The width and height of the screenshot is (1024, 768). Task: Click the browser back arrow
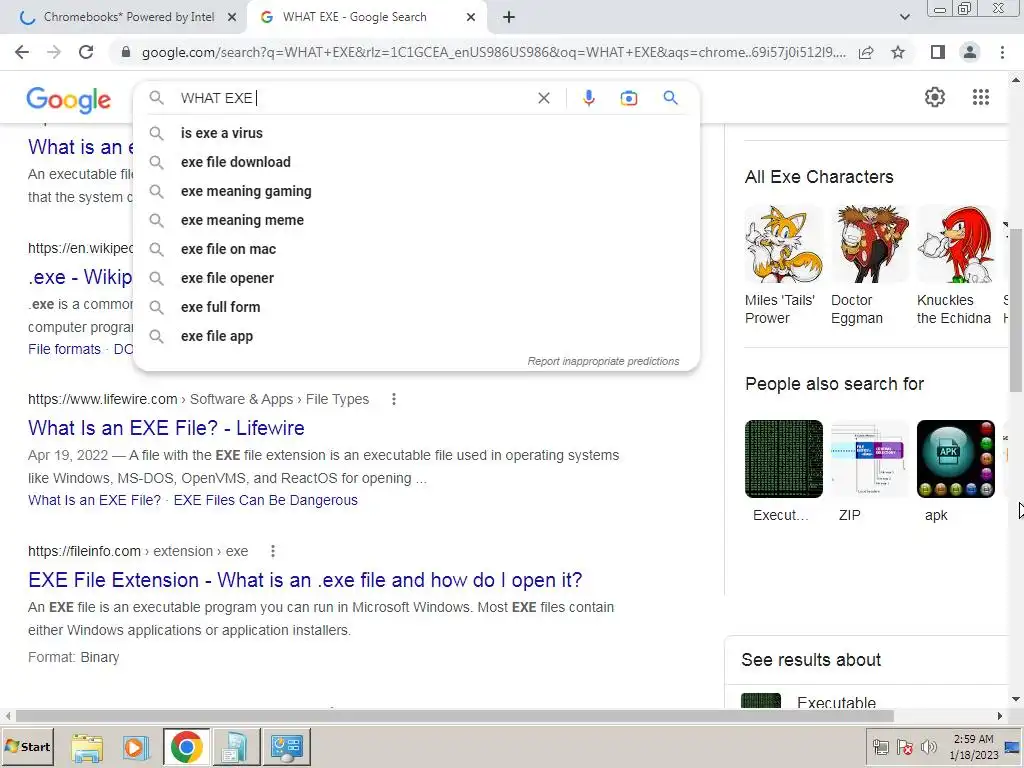point(22,52)
